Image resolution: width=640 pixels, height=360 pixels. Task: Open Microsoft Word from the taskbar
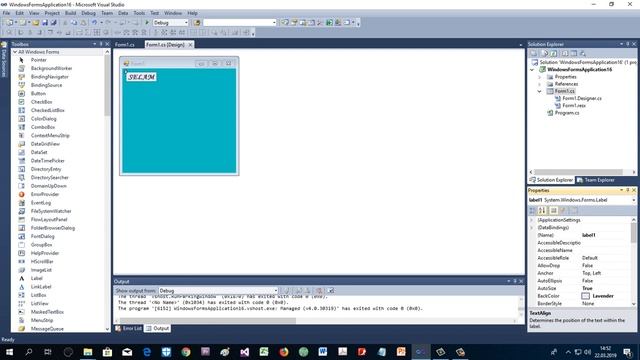tap(323, 352)
